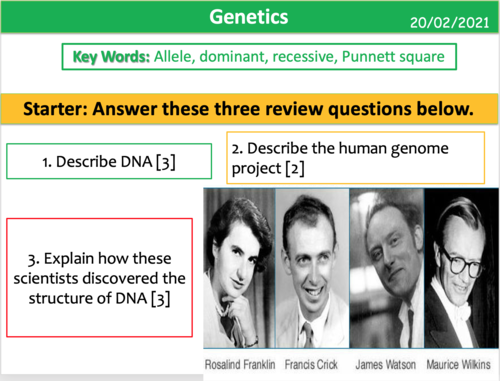Click the photo above Francis Crick caption

312,268
